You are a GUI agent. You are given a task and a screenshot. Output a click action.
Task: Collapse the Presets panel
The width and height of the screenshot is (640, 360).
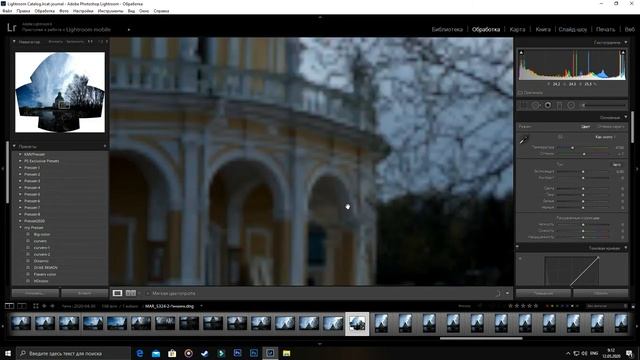14,146
